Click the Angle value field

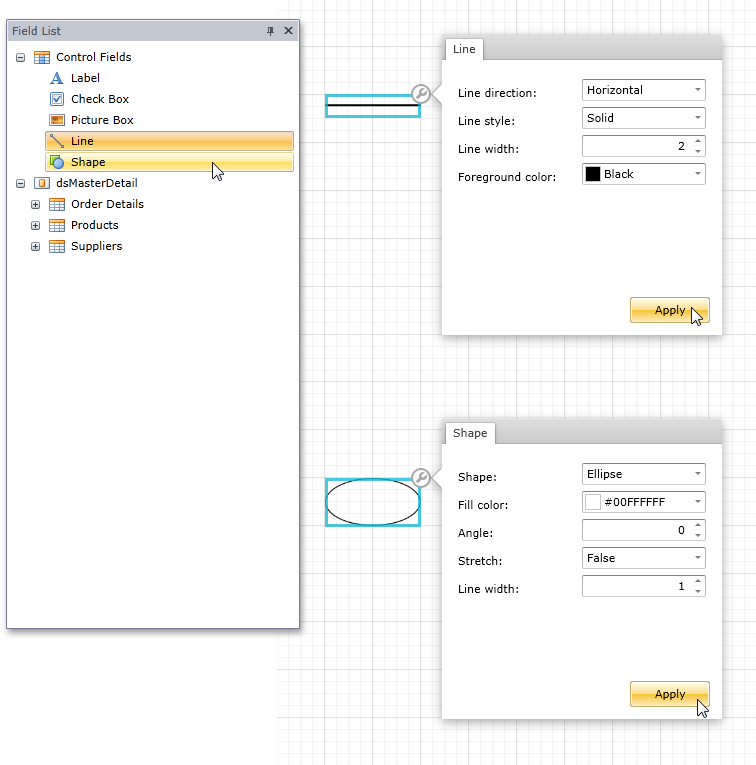pos(637,530)
